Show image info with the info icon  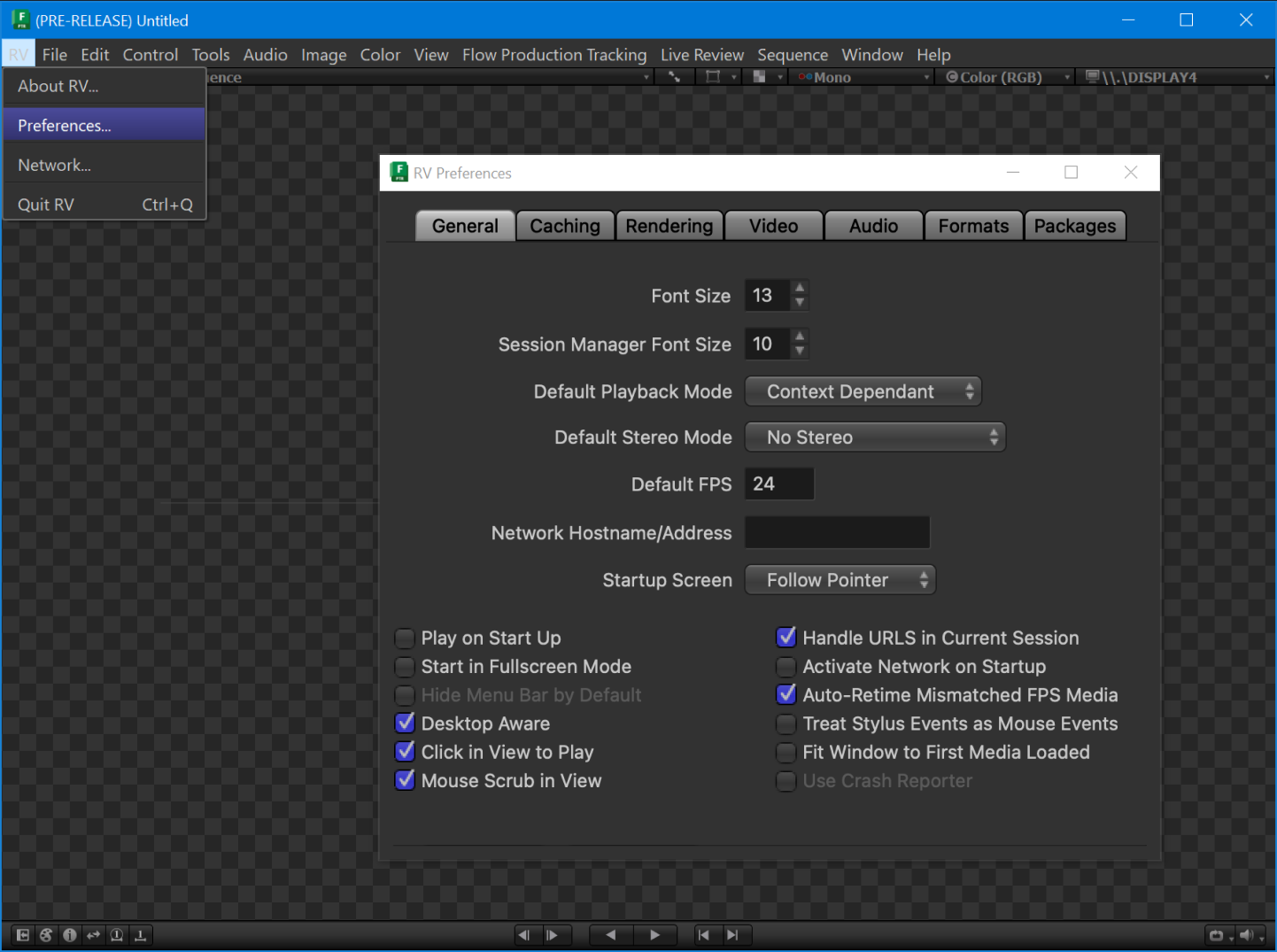coord(70,935)
